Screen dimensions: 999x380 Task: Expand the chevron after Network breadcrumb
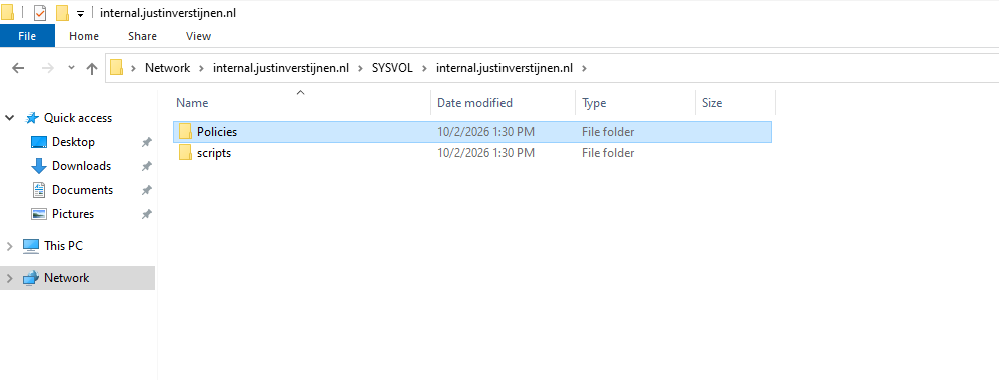click(201, 68)
